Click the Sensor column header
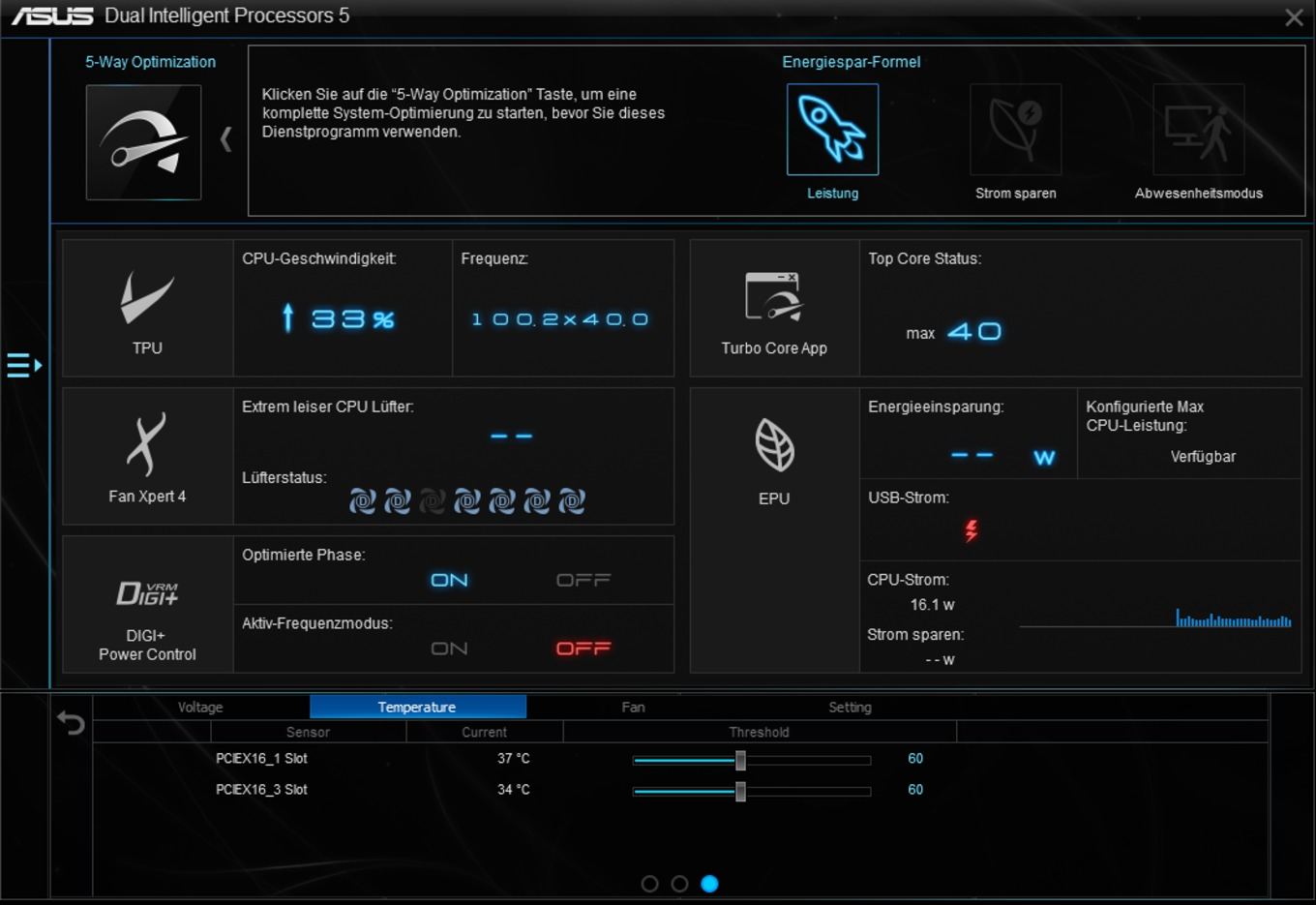1316x905 pixels. [308, 732]
